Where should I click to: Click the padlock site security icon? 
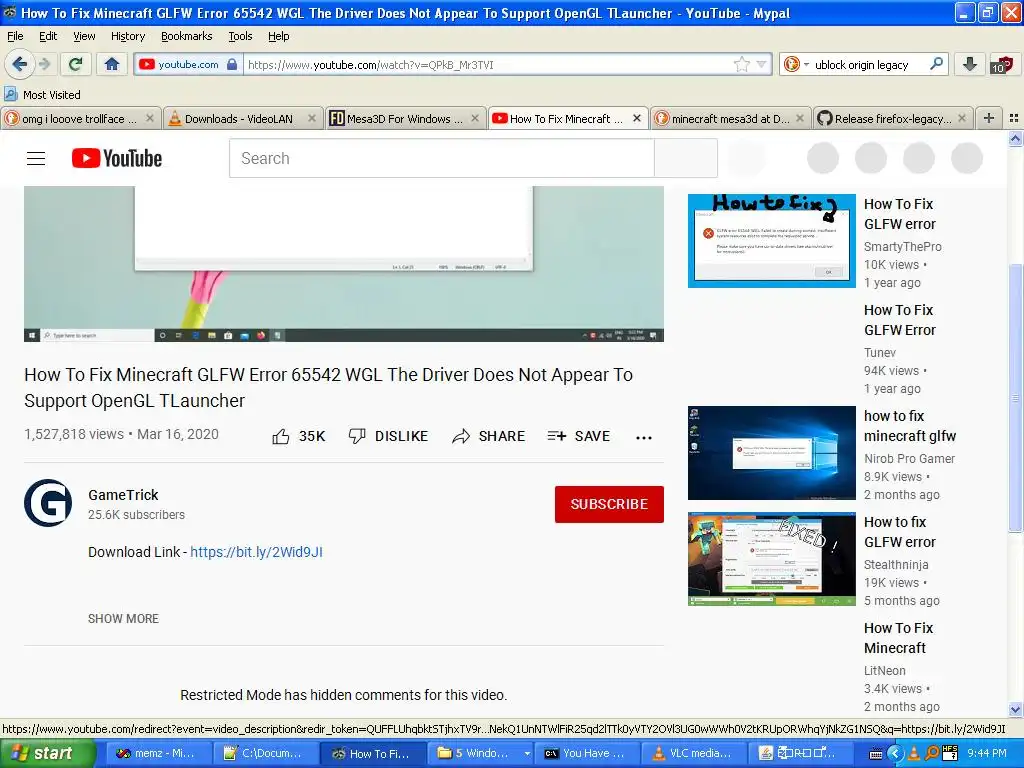point(232,64)
